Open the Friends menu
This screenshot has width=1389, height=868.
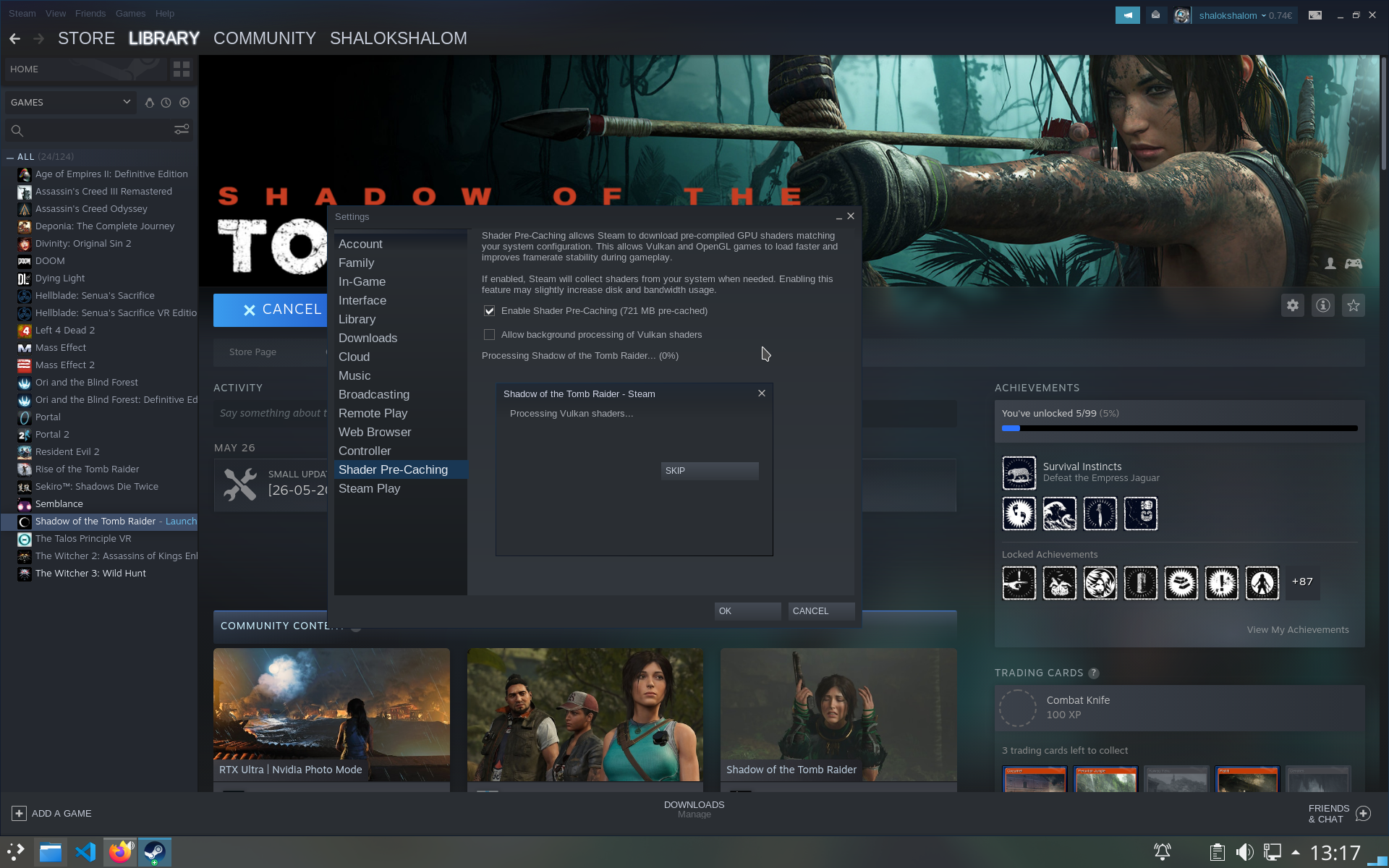click(x=90, y=13)
